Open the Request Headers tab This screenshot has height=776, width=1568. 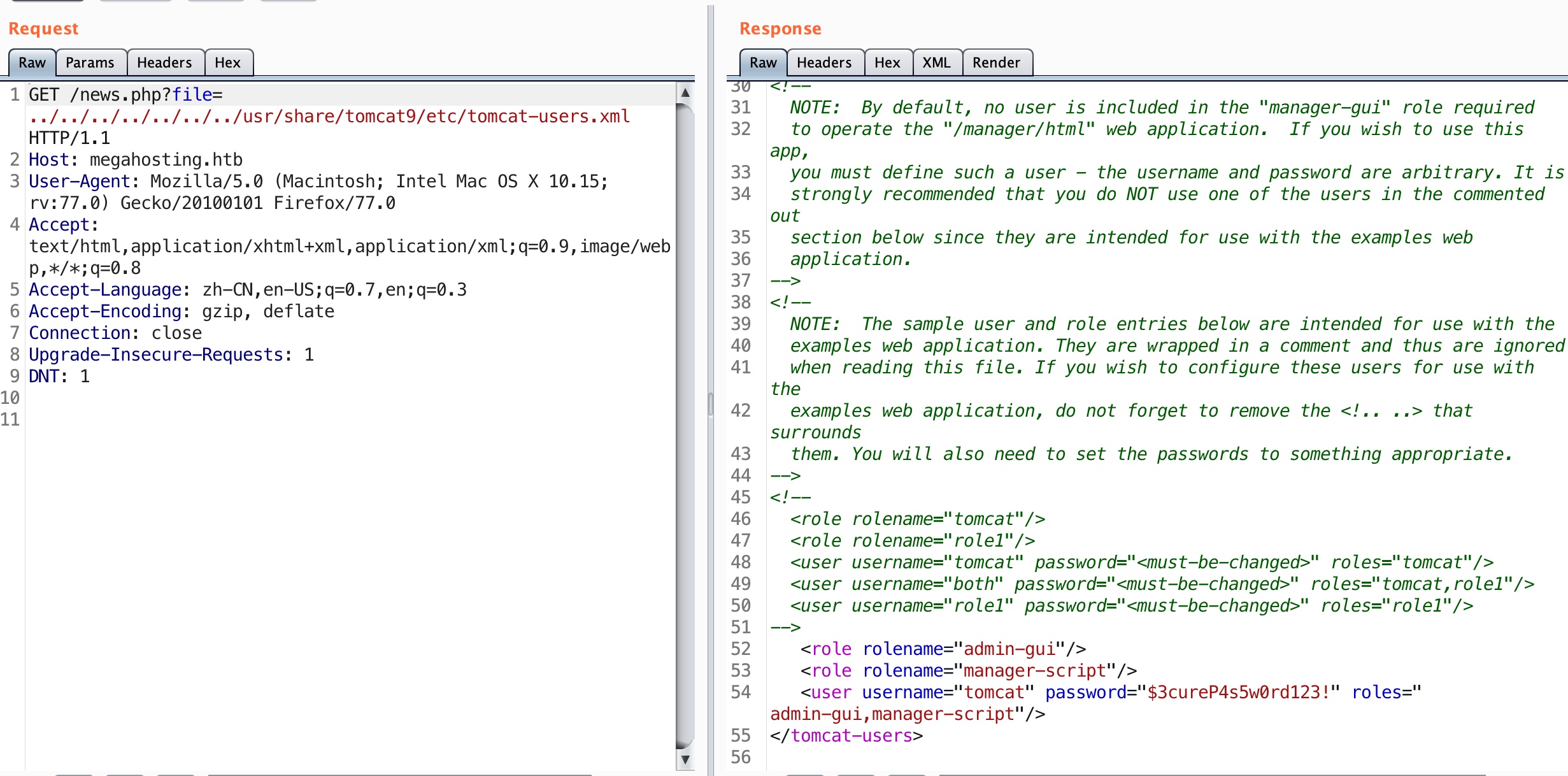164,62
